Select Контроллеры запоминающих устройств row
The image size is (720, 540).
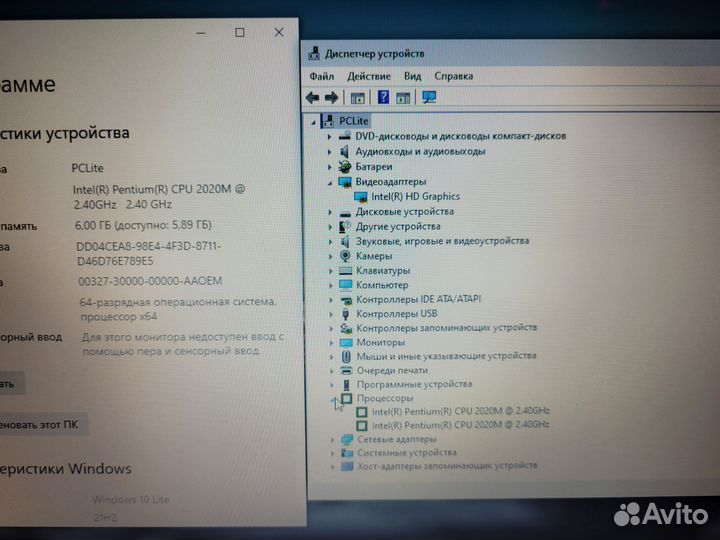[x=447, y=328]
